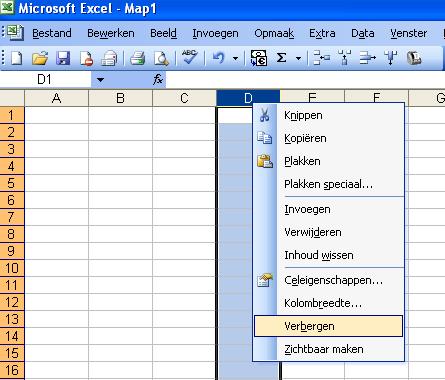Choose Kolombreedte... in context menu

click(x=329, y=303)
